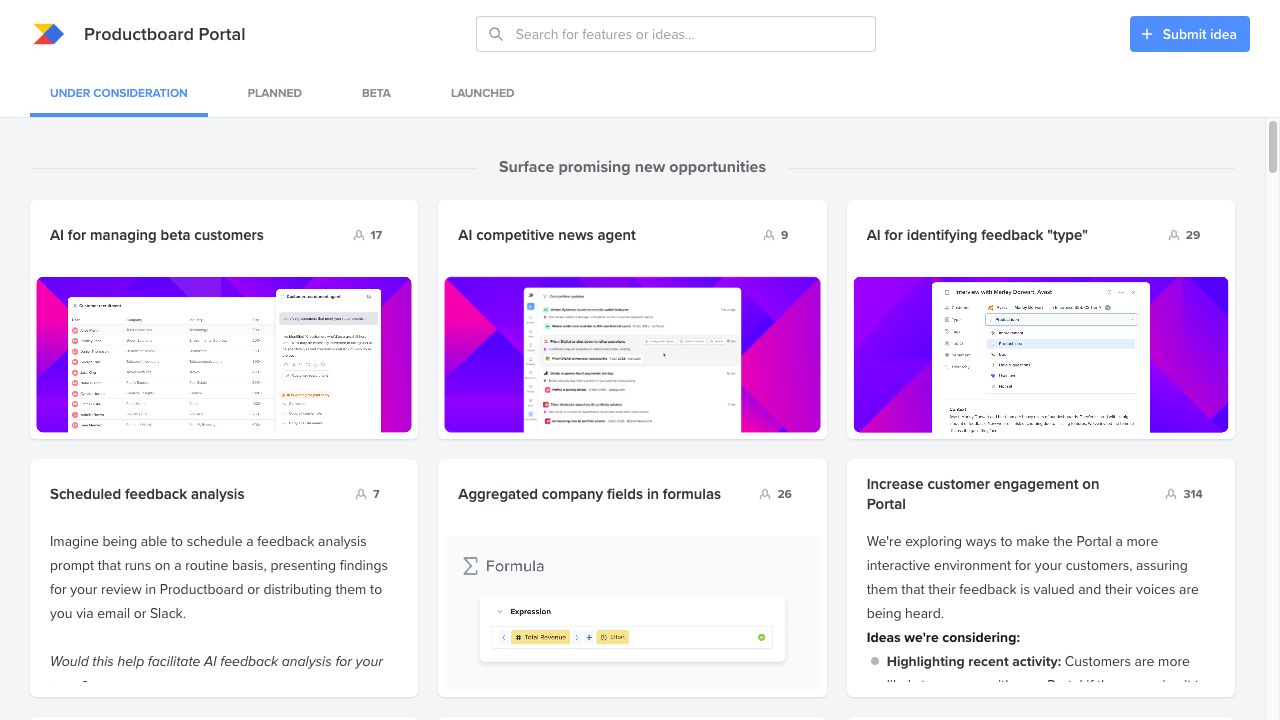Click the vote count 7

coord(376,494)
